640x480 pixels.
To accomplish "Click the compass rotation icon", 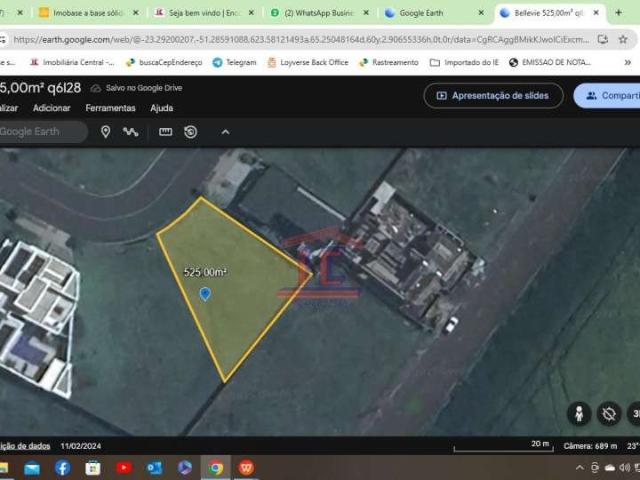I will tap(608, 413).
